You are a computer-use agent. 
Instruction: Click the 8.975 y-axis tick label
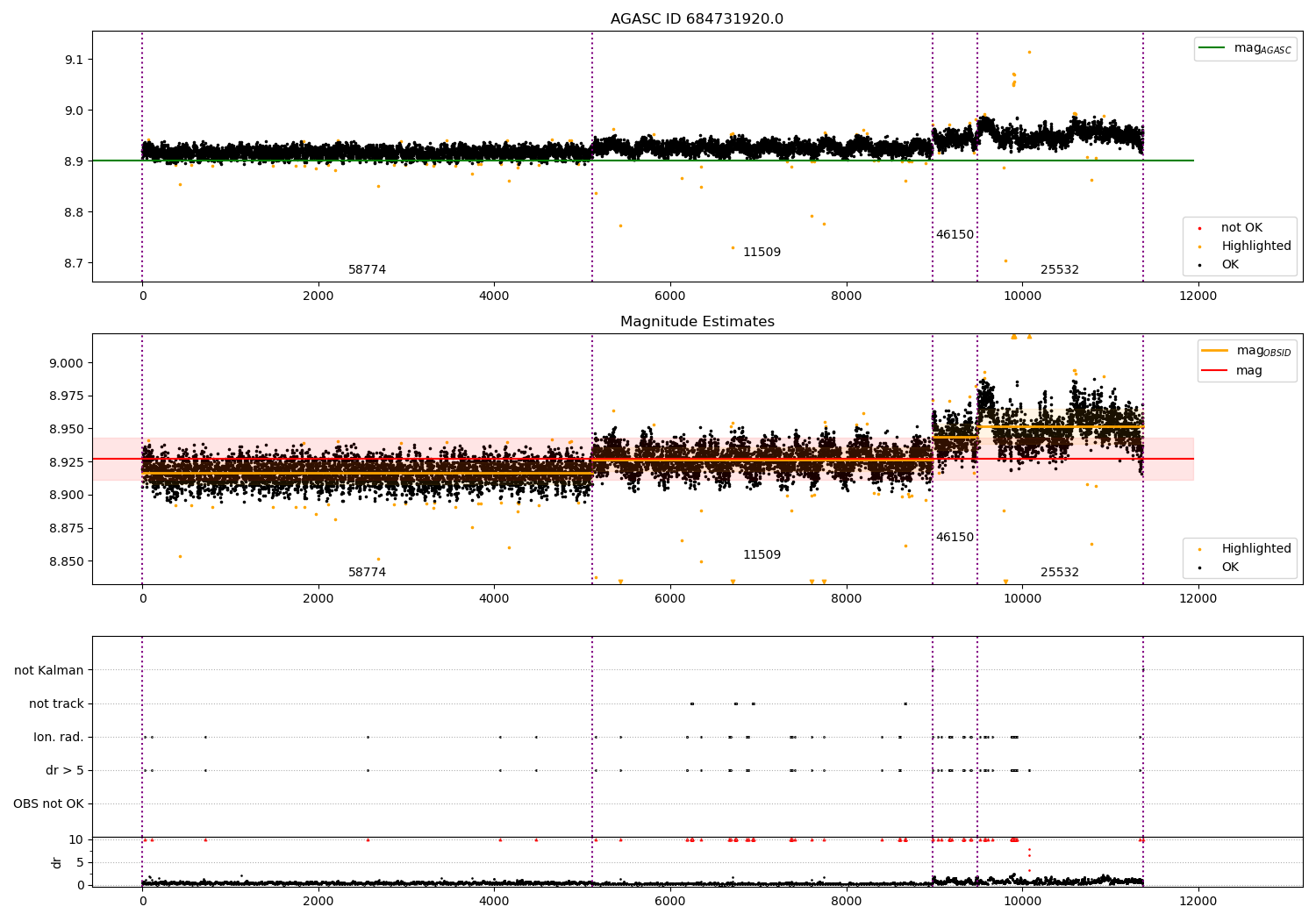[66, 396]
